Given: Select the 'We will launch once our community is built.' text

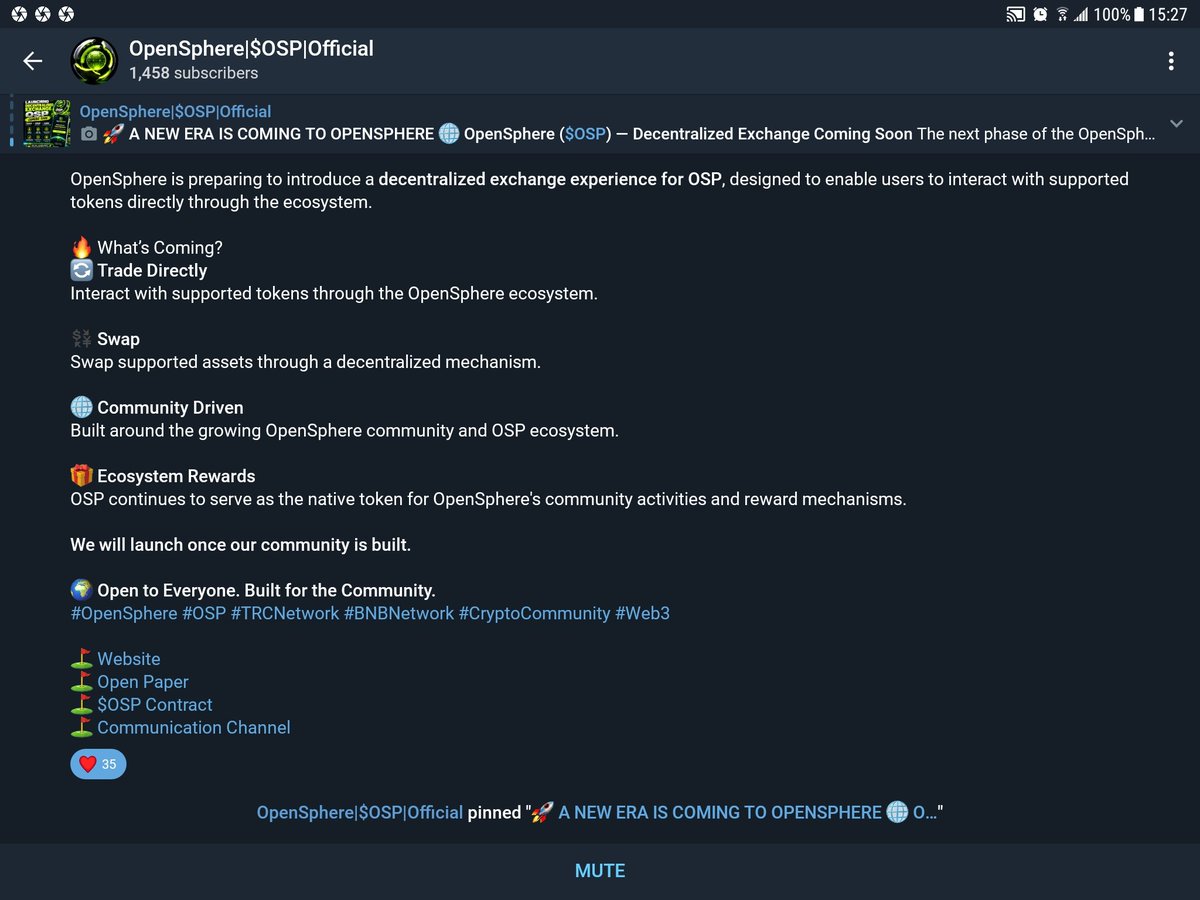Looking at the screenshot, I should 241,545.
